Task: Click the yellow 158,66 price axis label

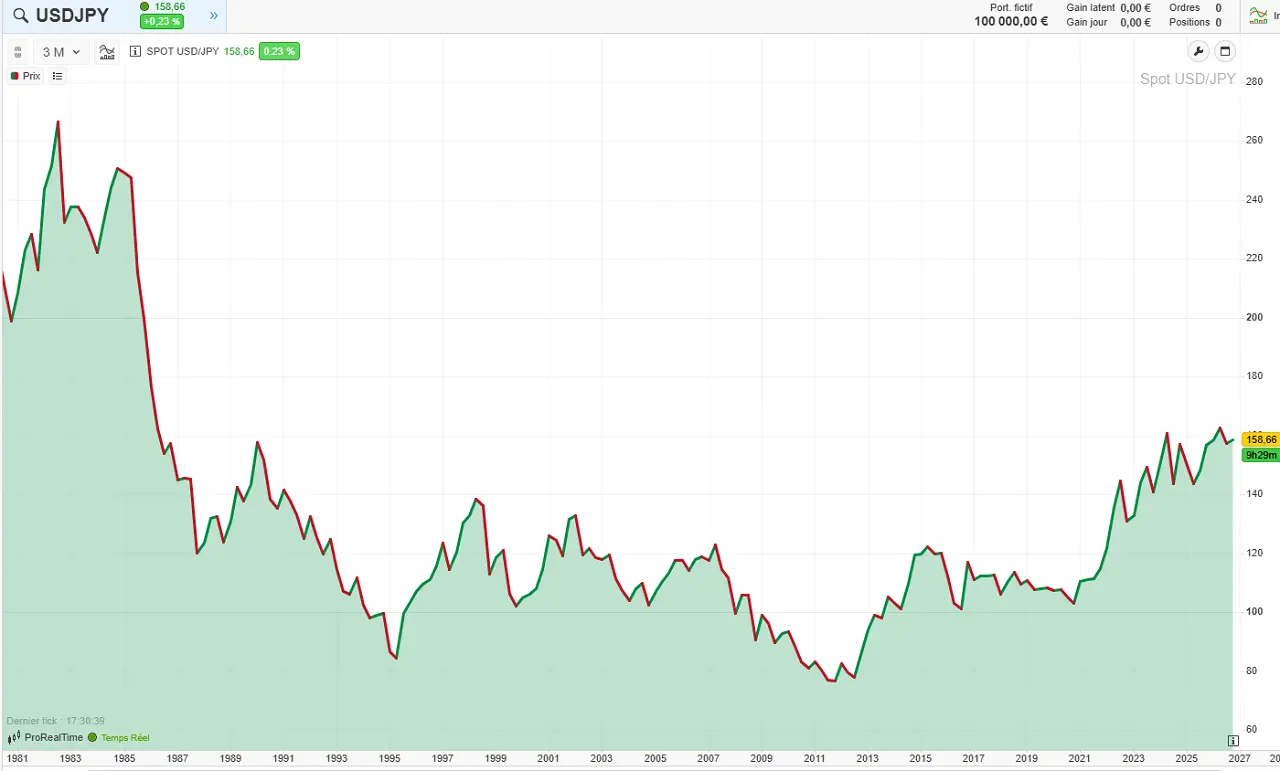Action: tap(1261, 439)
